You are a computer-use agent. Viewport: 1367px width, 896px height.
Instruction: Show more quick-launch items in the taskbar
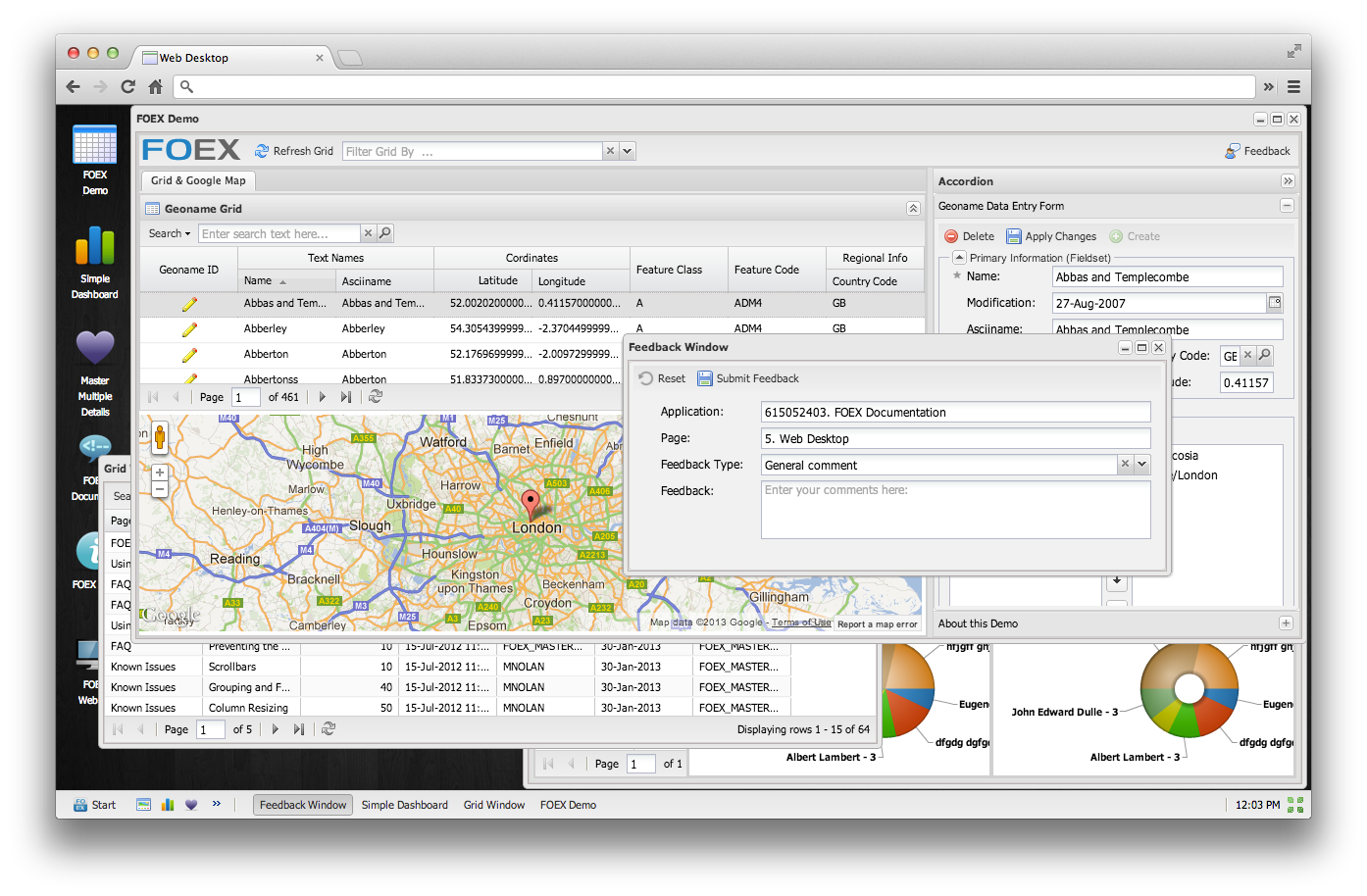point(217,804)
